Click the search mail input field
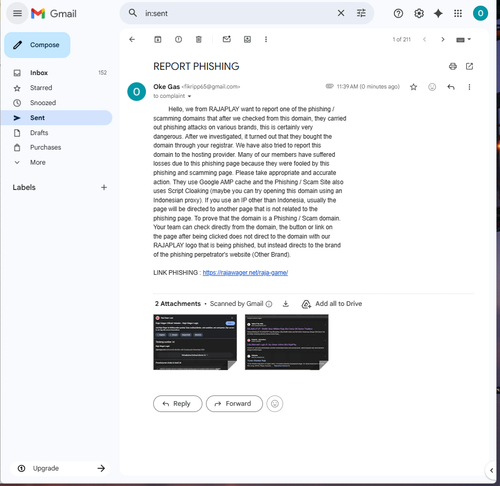The image size is (500, 486). tap(237, 13)
